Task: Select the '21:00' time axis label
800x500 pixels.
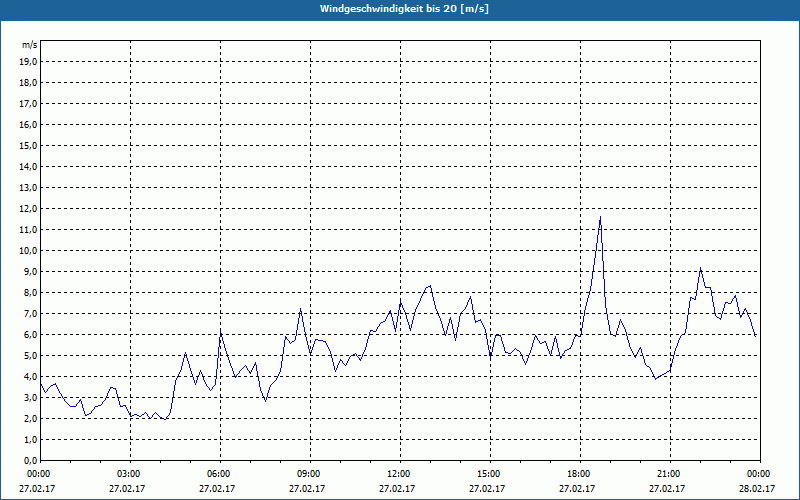Action: 670,474
